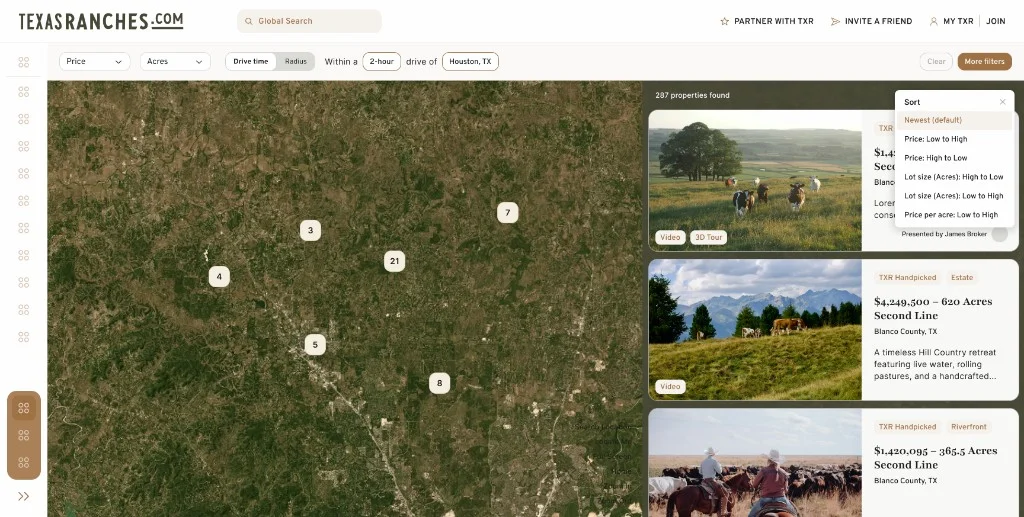The height and width of the screenshot is (517, 1024).
Task: Click TXR Handpicked tag next to Riverfront
Action: [907, 427]
